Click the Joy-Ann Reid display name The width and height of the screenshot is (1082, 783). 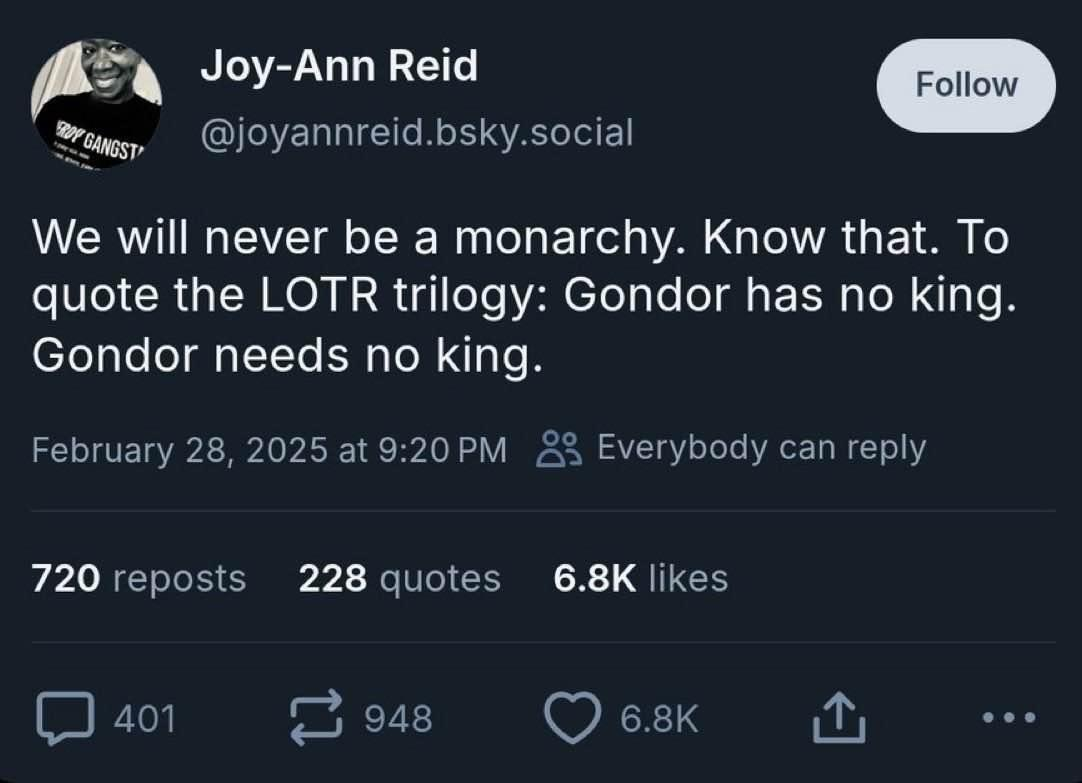339,66
